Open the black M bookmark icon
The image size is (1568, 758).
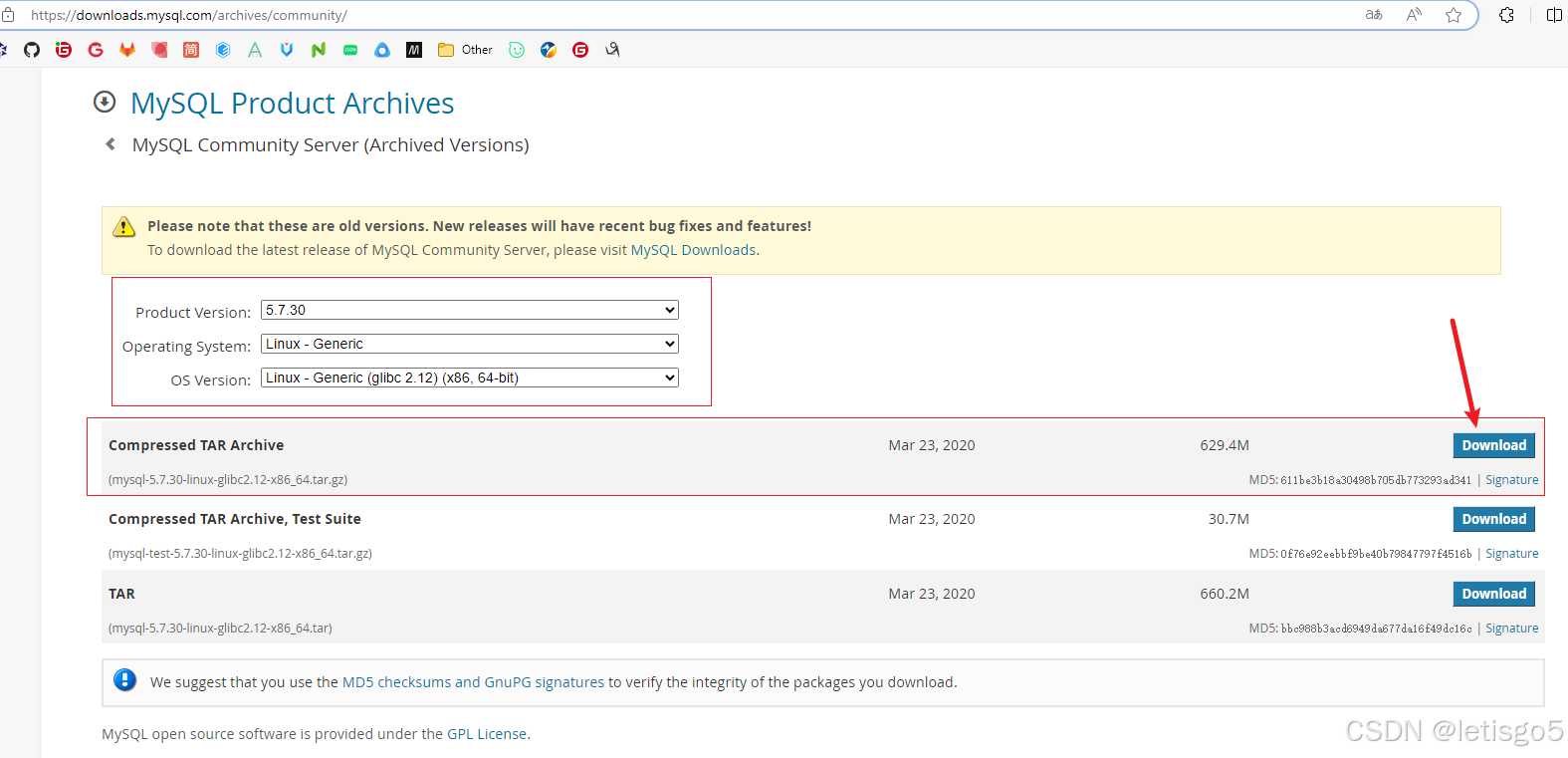pyautogui.click(x=414, y=50)
